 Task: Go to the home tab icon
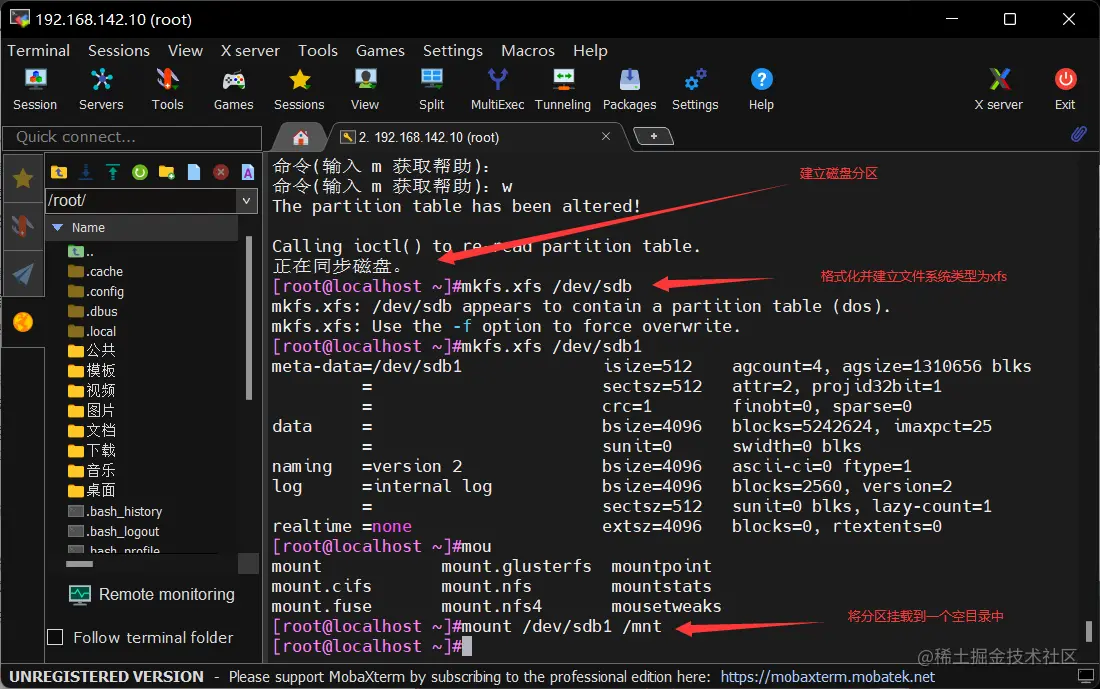(x=301, y=137)
